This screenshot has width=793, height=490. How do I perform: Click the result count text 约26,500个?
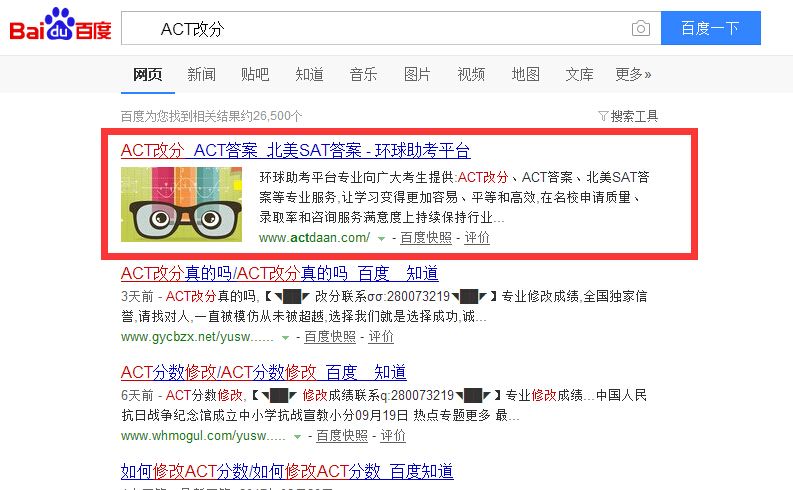pos(272,116)
